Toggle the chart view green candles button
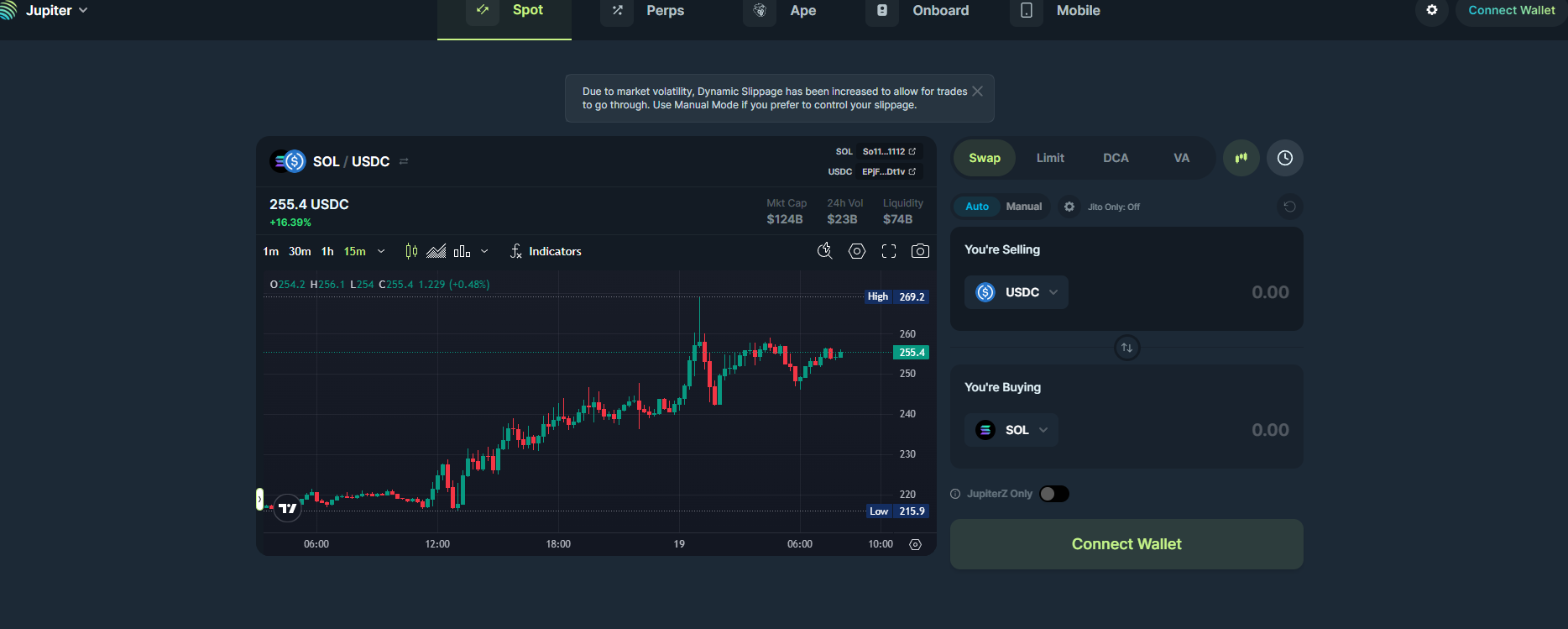 pos(1241,158)
